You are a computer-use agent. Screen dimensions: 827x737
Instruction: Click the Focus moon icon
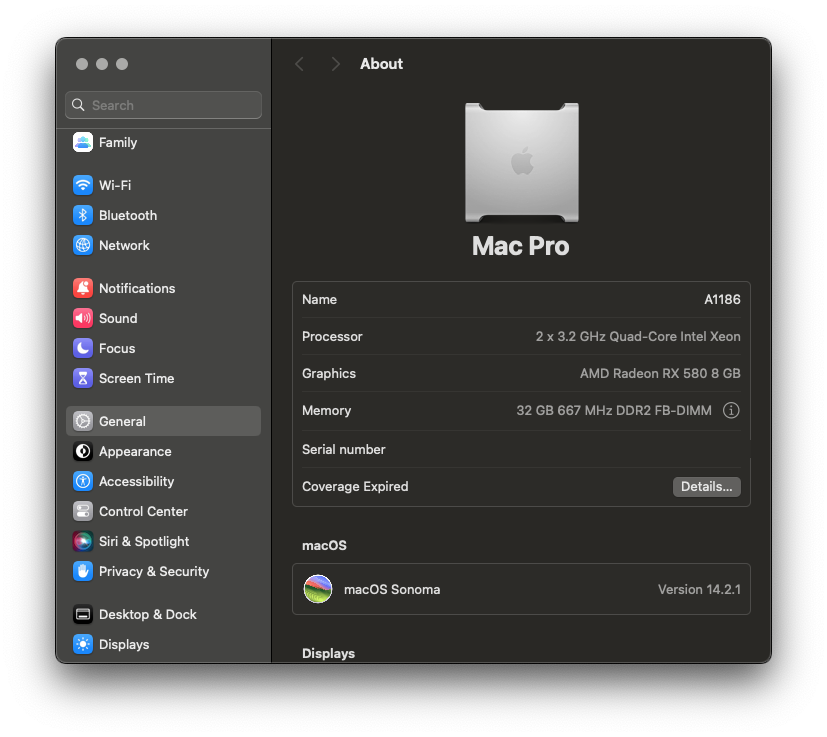83,348
